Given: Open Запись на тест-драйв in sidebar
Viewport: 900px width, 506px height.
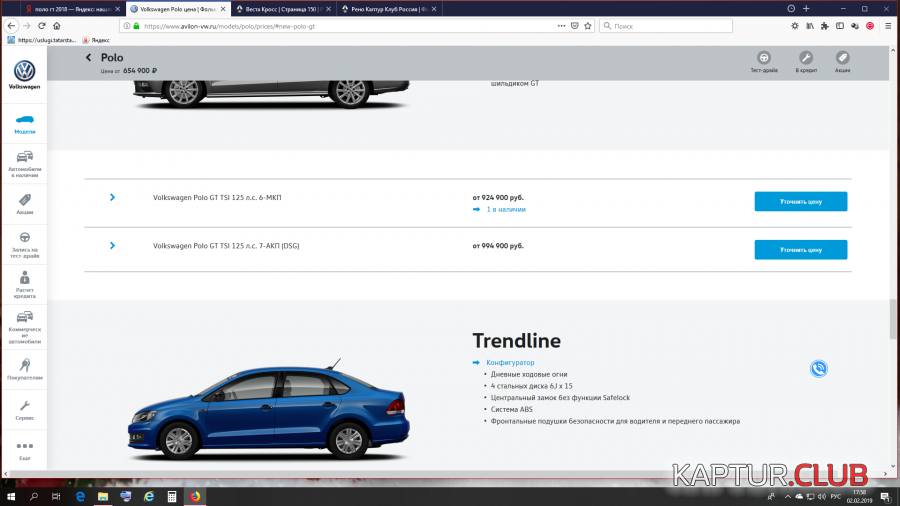Looking at the screenshot, I should (25, 244).
